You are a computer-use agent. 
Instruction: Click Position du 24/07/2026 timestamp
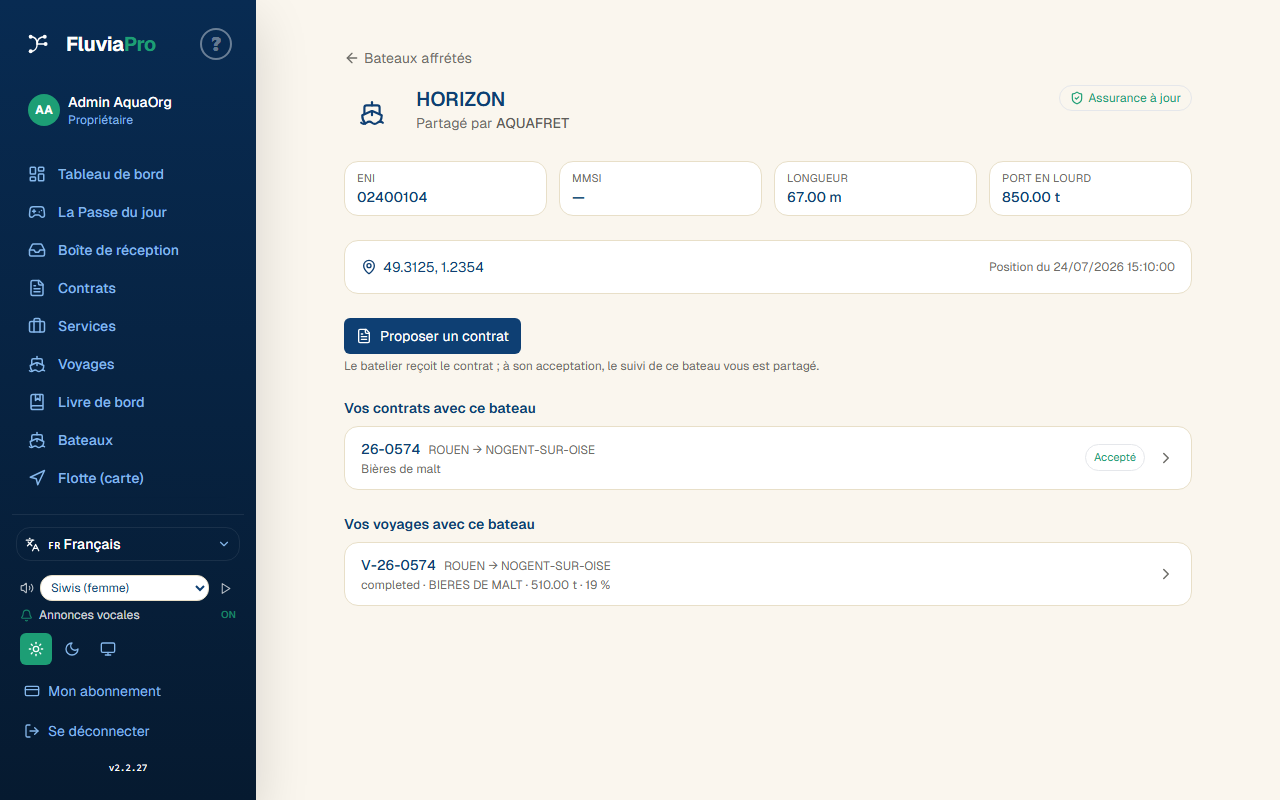1082,267
